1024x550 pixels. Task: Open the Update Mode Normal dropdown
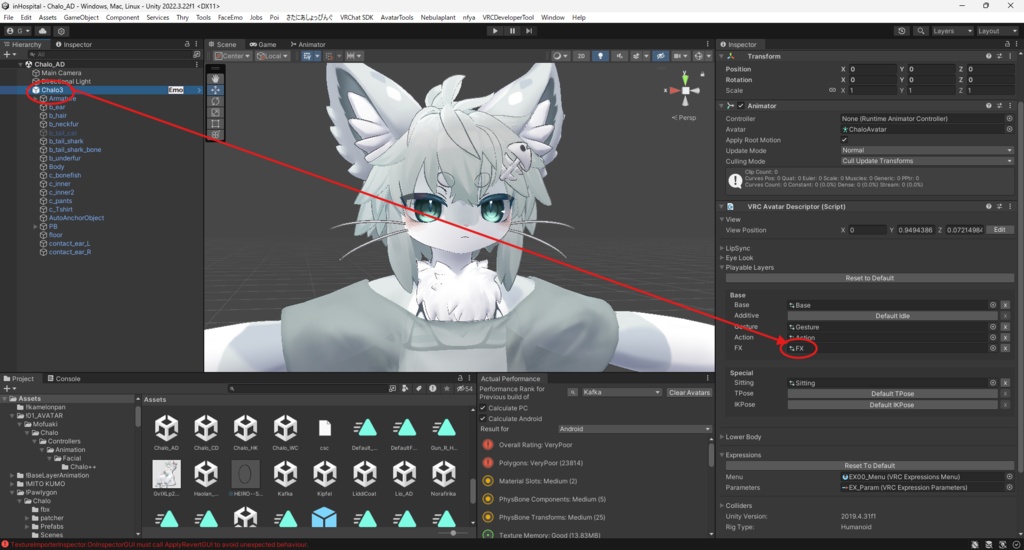[x=926, y=150]
